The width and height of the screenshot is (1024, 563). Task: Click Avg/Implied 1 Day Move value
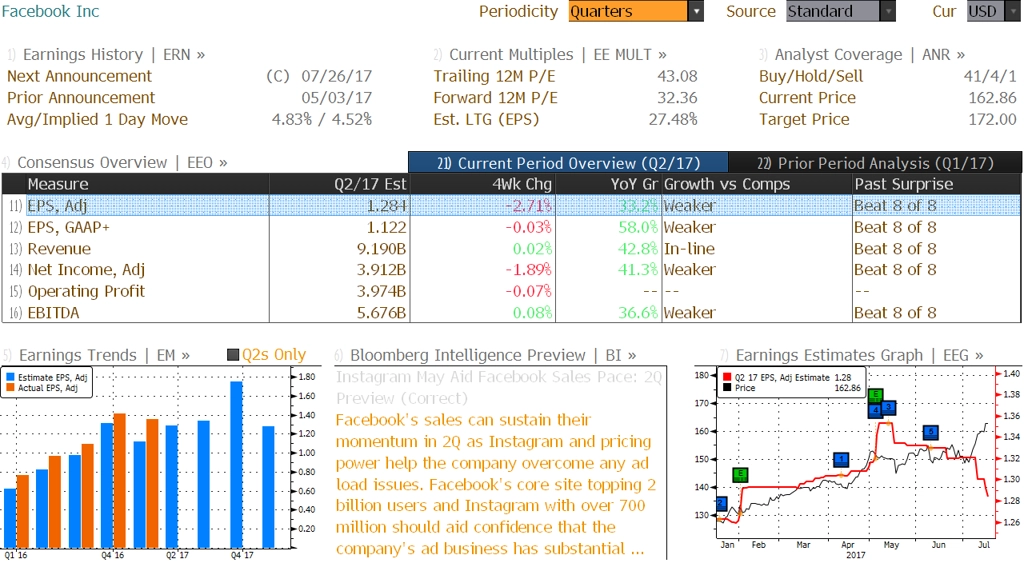click(x=322, y=120)
